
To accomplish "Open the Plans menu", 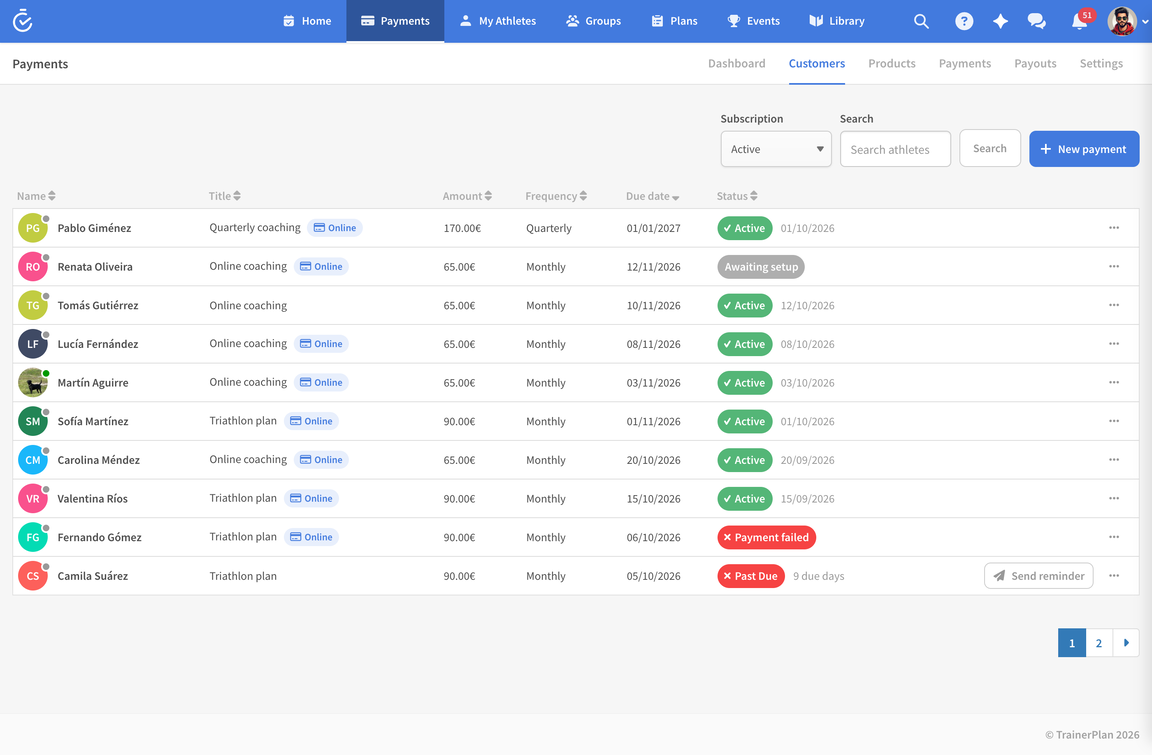I will (x=674, y=21).
